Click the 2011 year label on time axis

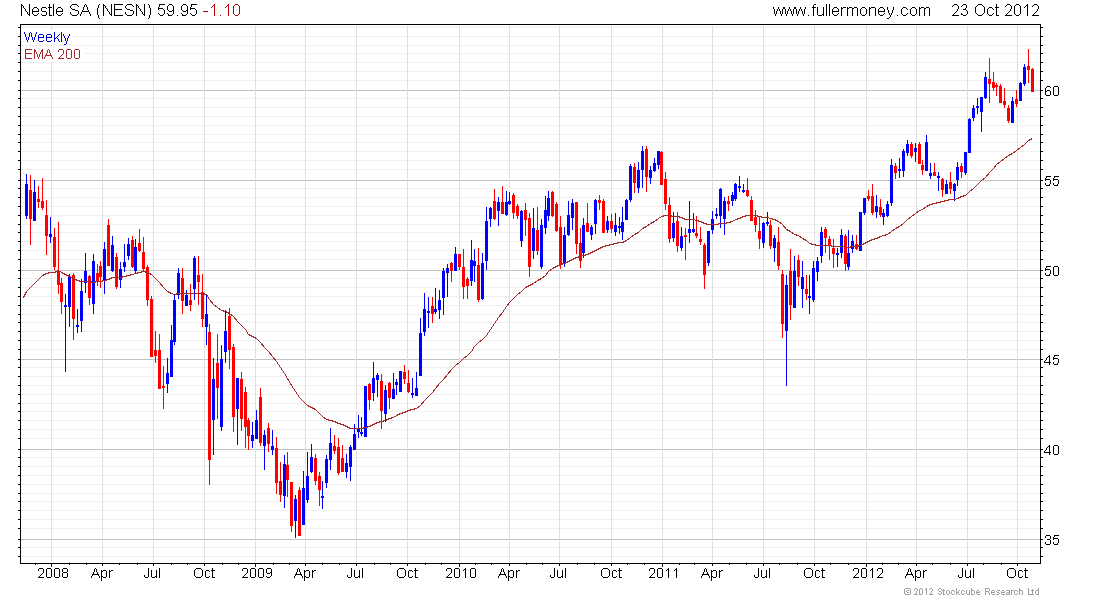[x=664, y=573]
